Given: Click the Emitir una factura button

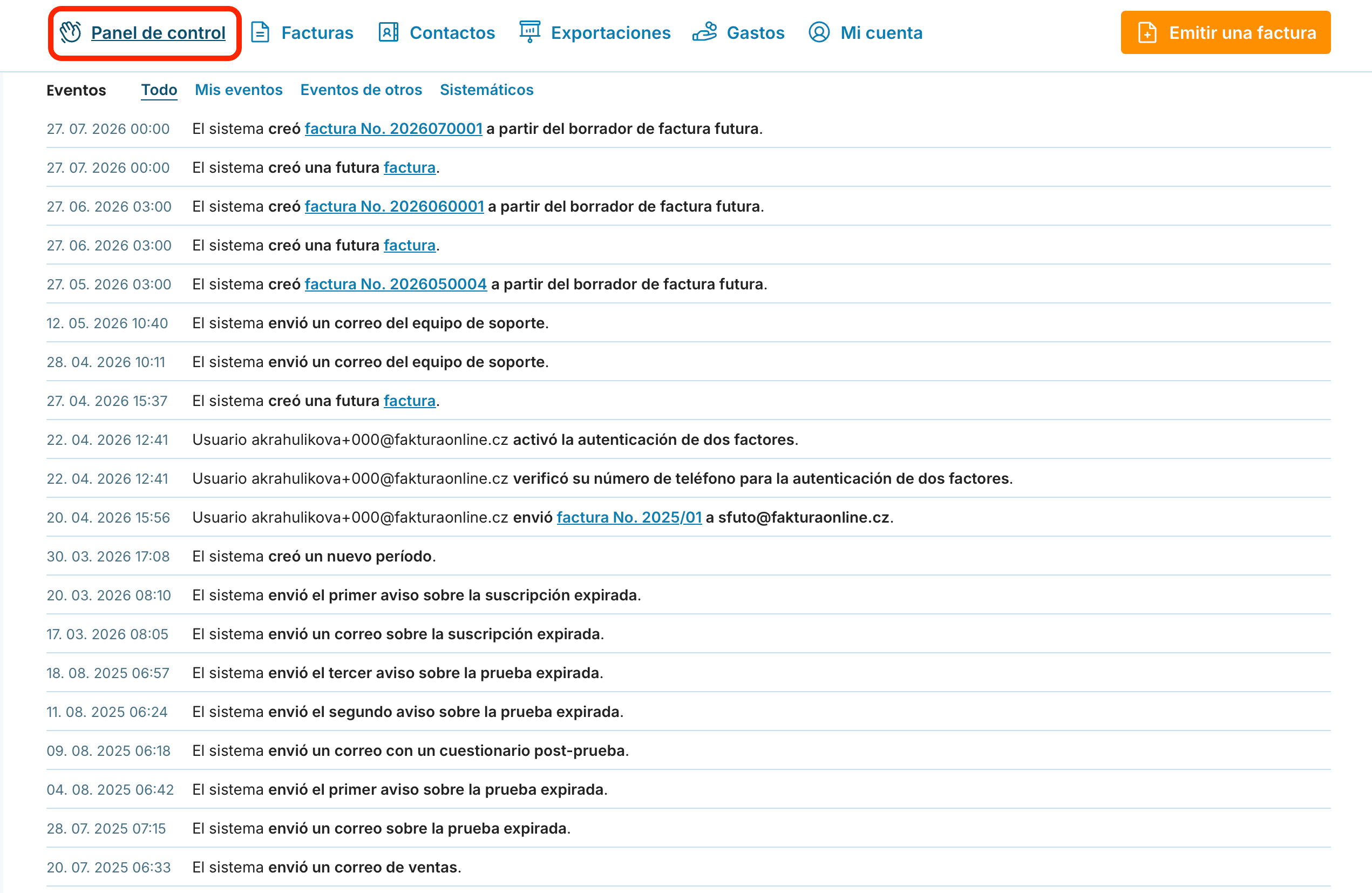Looking at the screenshot, I should point(1225,32).
